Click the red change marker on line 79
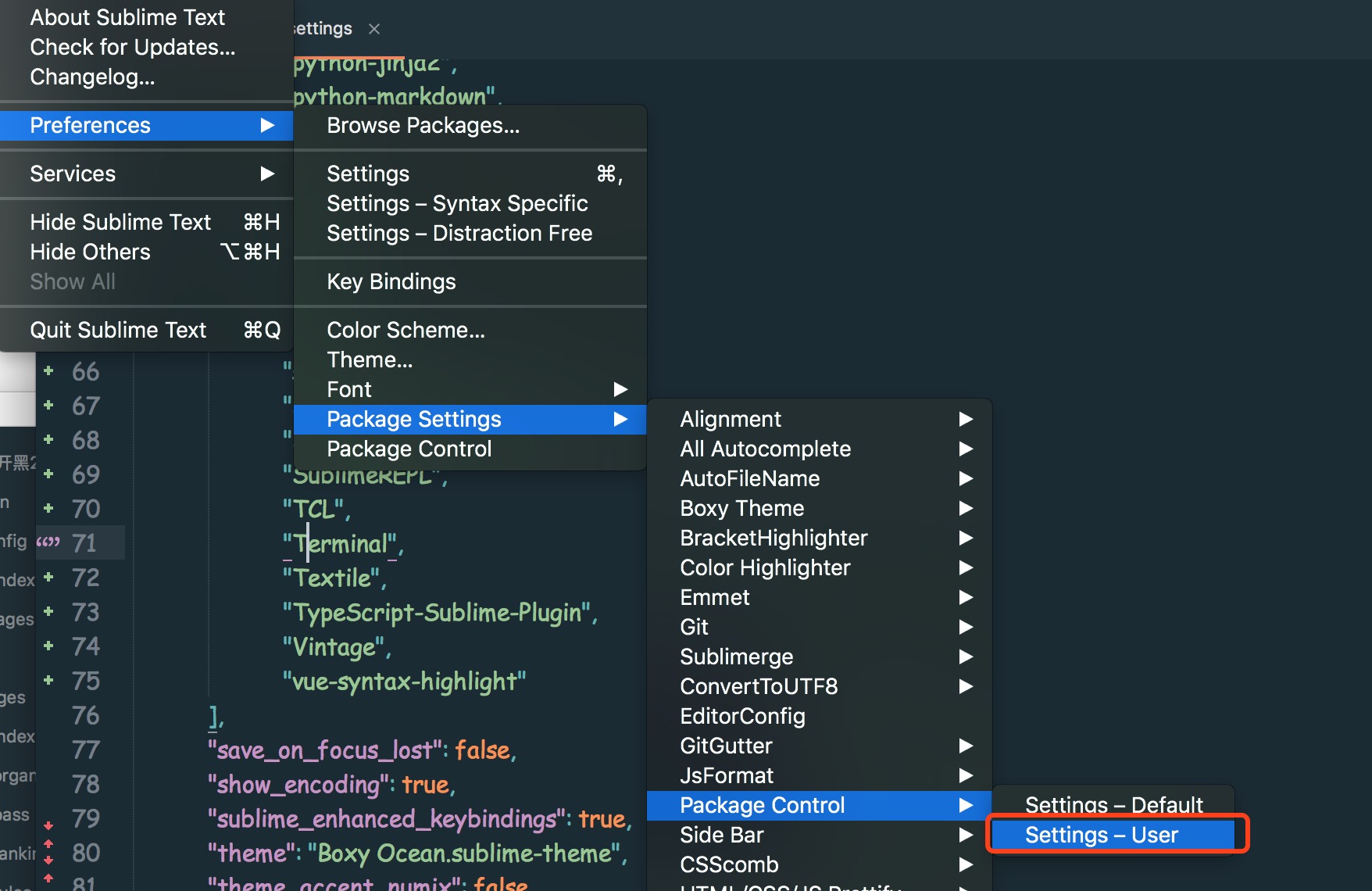The width and height of the screenshot is (1372, 891). pyautogui.click(x=48, y=825)
